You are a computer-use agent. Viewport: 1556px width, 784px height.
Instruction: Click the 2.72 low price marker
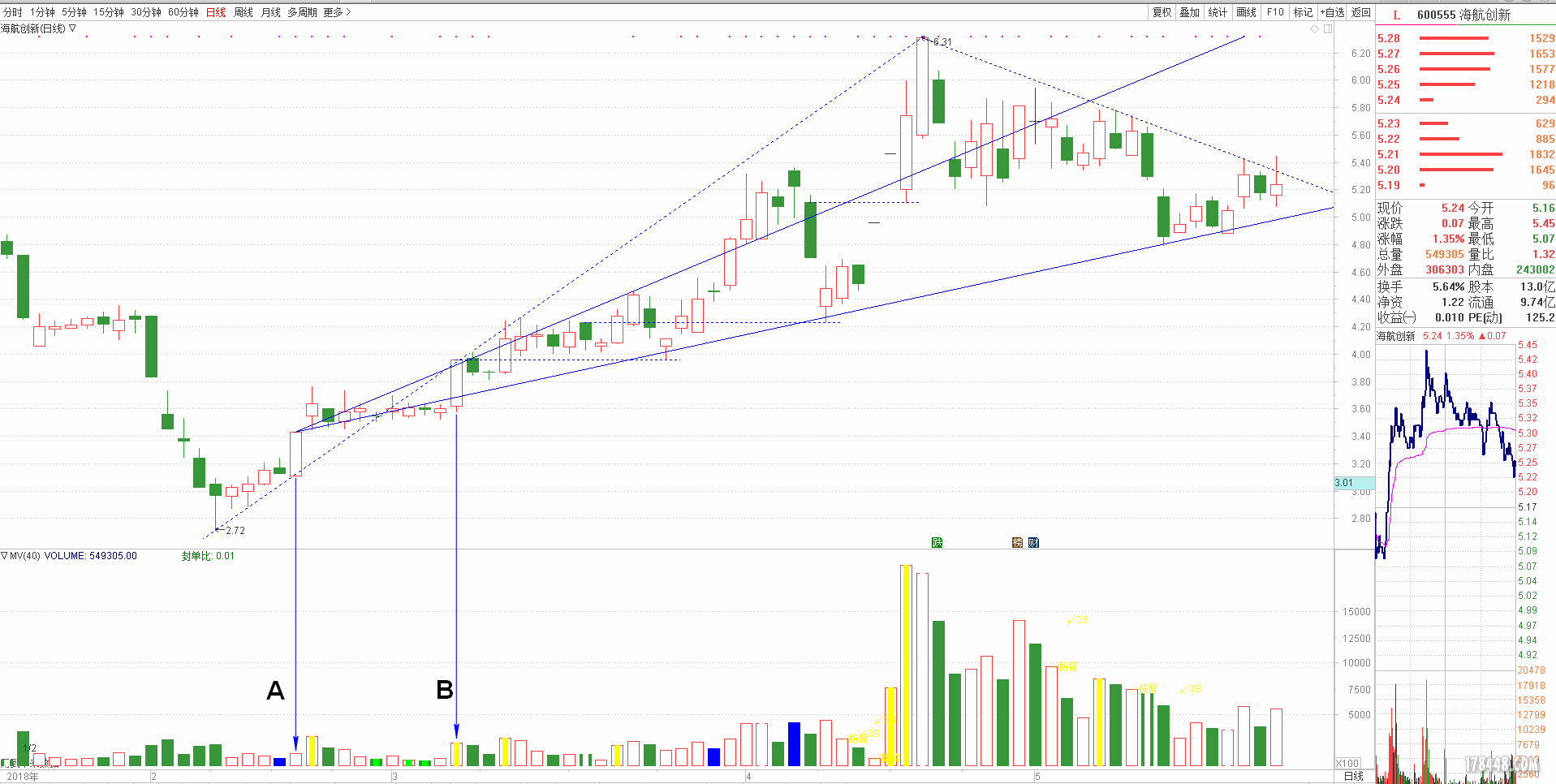235,531
